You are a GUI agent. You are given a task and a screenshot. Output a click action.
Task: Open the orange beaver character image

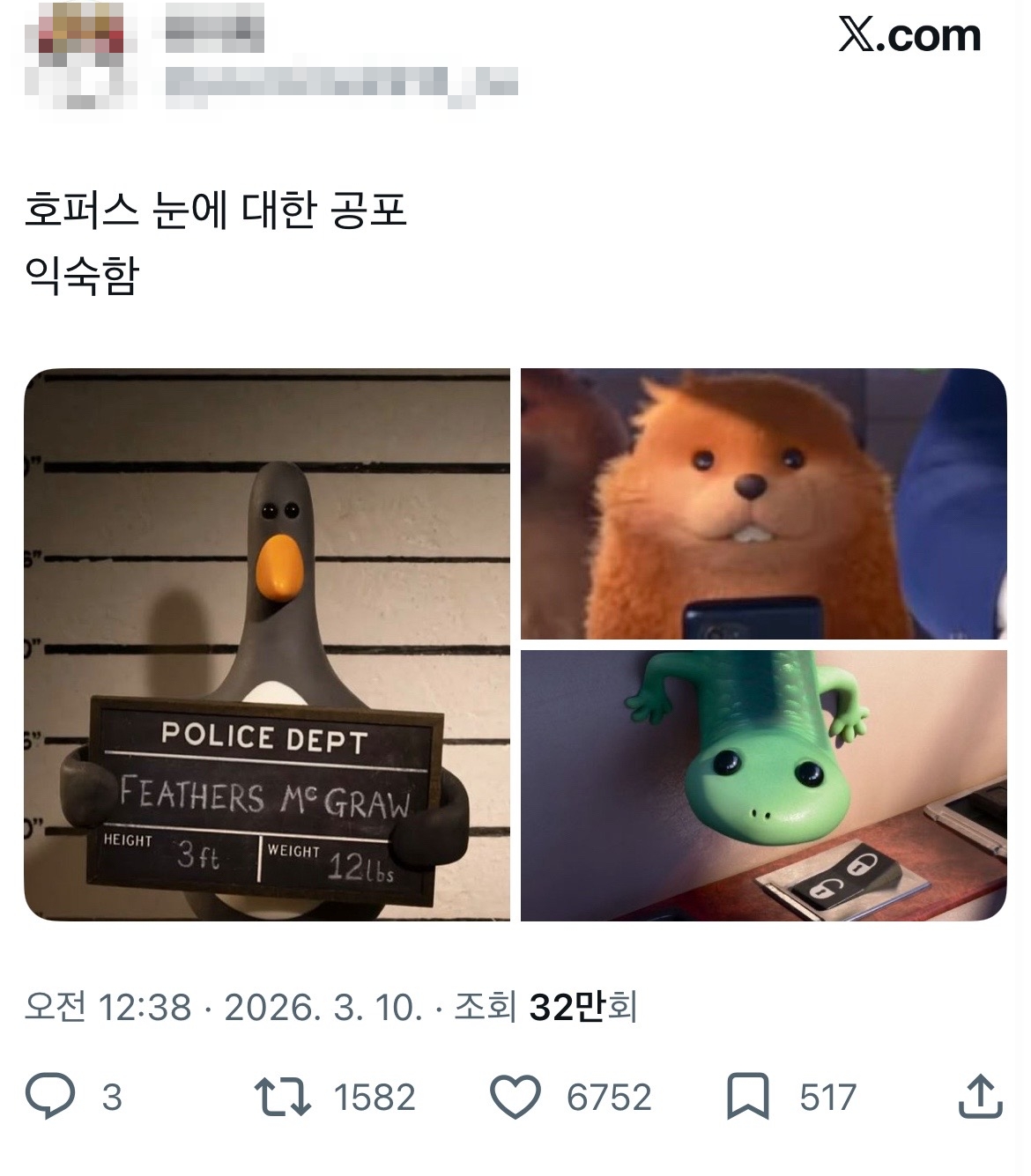click(763, 504)
